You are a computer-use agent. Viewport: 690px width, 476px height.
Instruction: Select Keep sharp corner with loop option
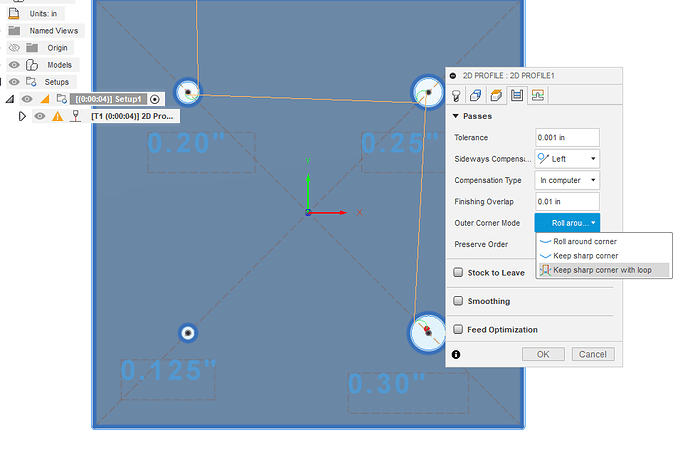click(604, 270)
